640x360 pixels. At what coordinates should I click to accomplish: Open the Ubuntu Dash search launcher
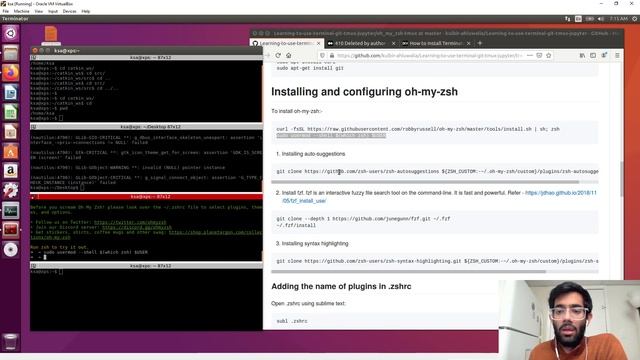[x=10, y=33]
